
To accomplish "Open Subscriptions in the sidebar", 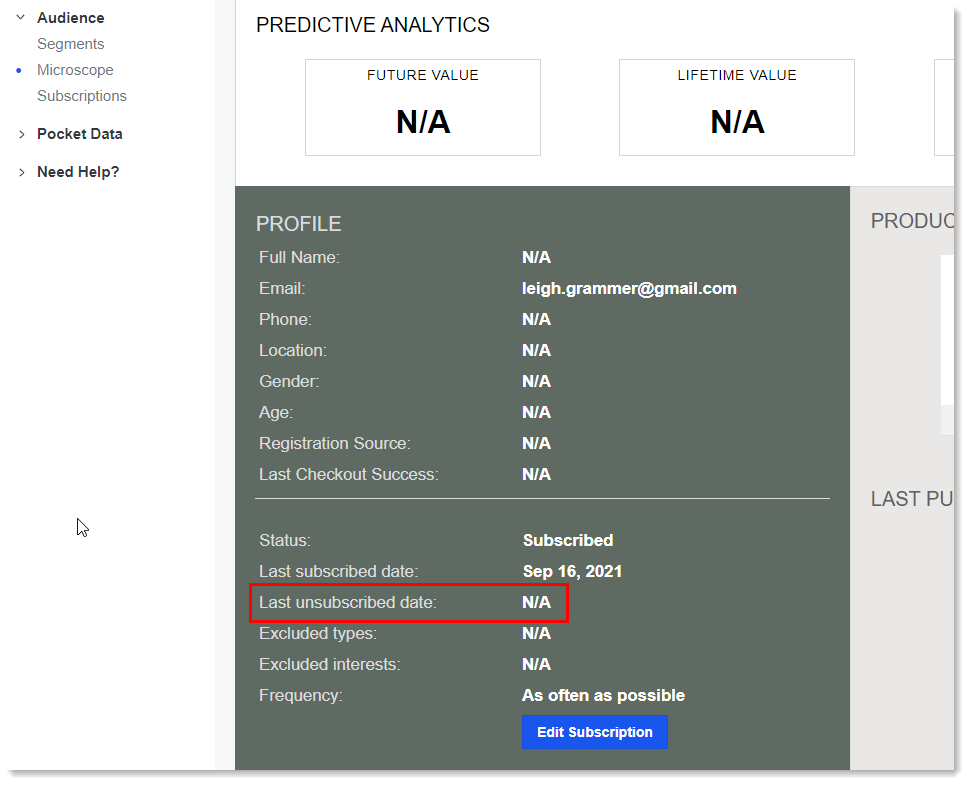I will 82,96.
